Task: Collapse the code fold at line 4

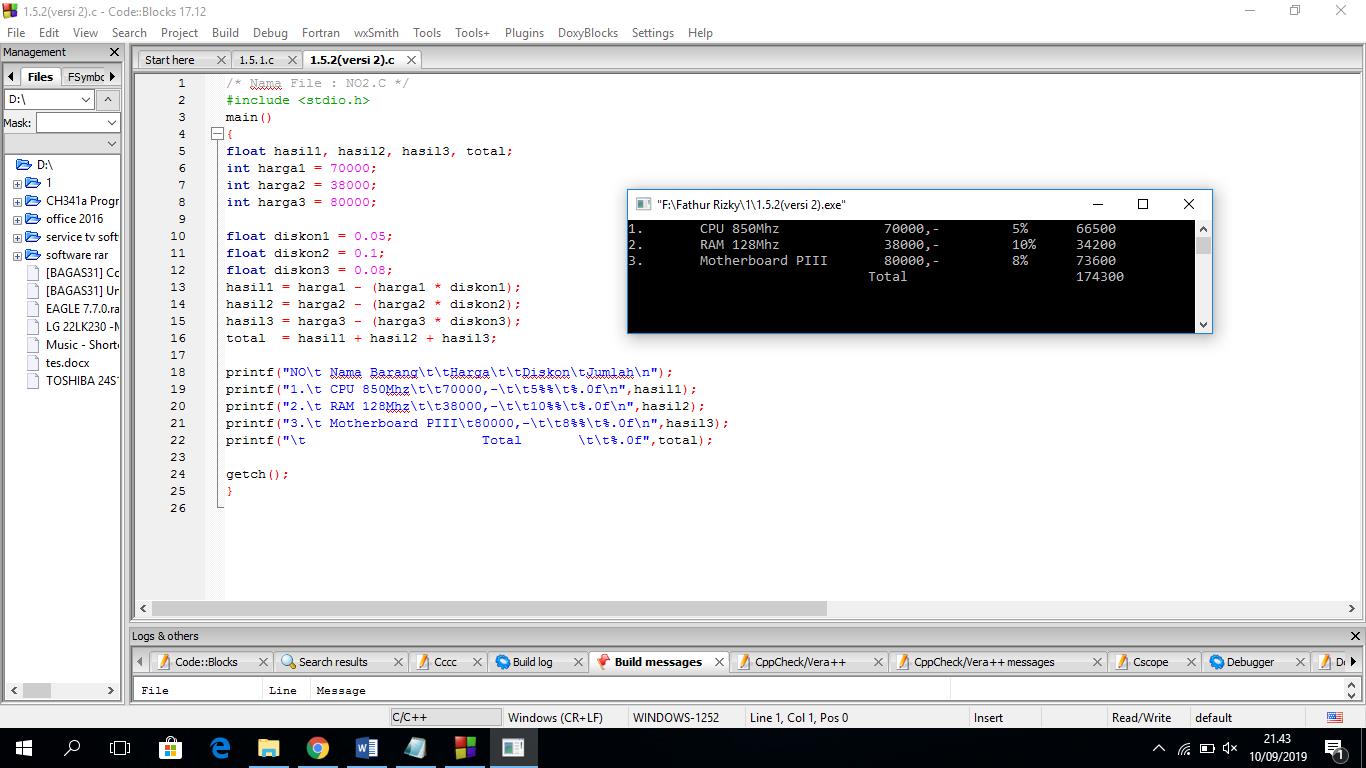Action: pyautogui.click(x=216, y=134)
